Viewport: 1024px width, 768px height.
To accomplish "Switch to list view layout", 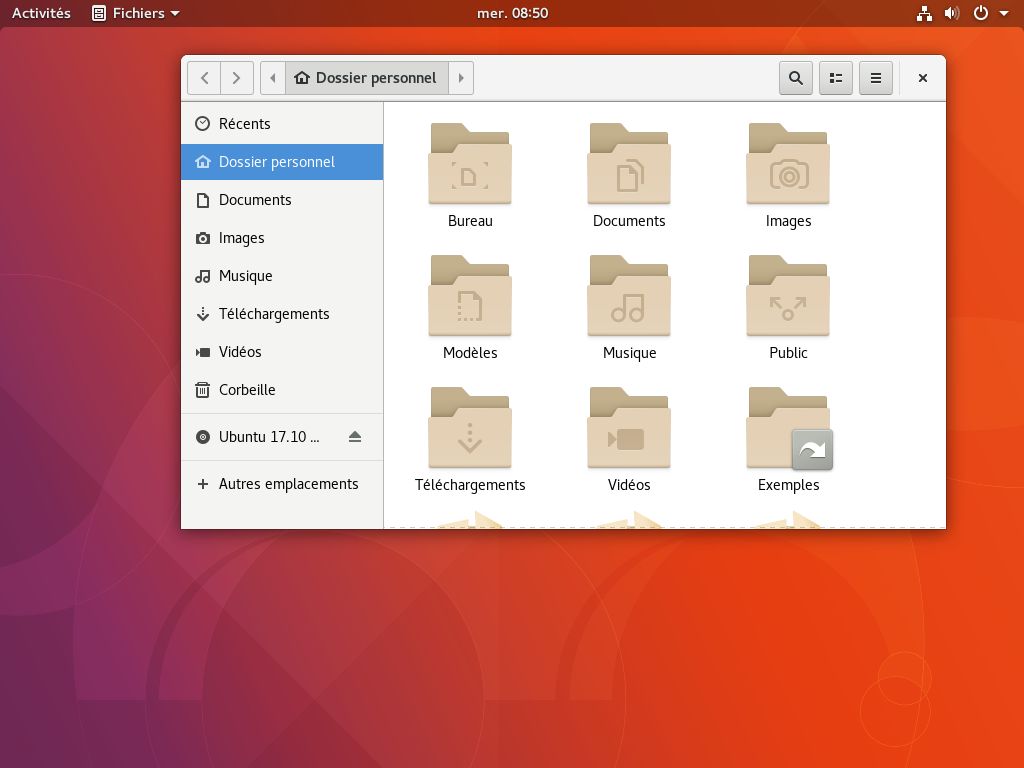I will 836,77.
